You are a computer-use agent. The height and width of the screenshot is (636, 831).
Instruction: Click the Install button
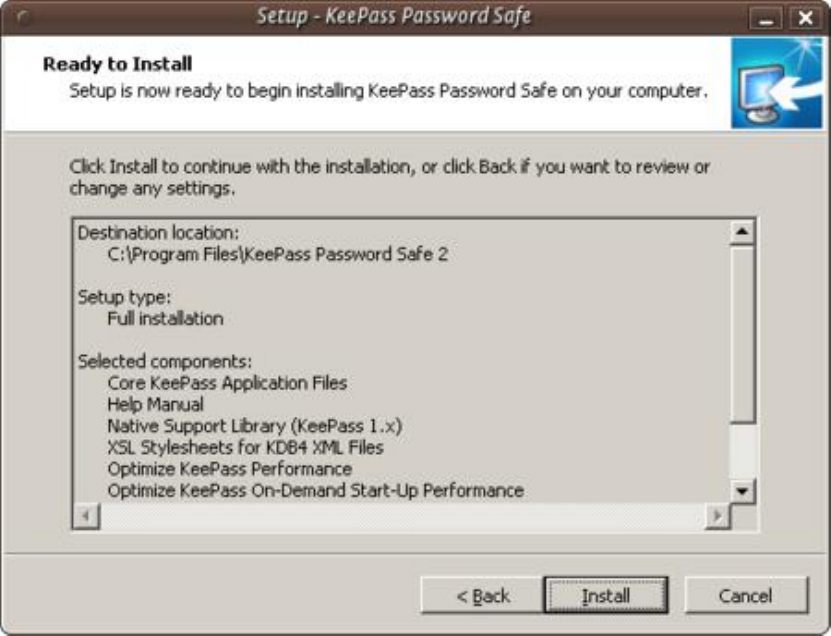click(x=605, y=596)
